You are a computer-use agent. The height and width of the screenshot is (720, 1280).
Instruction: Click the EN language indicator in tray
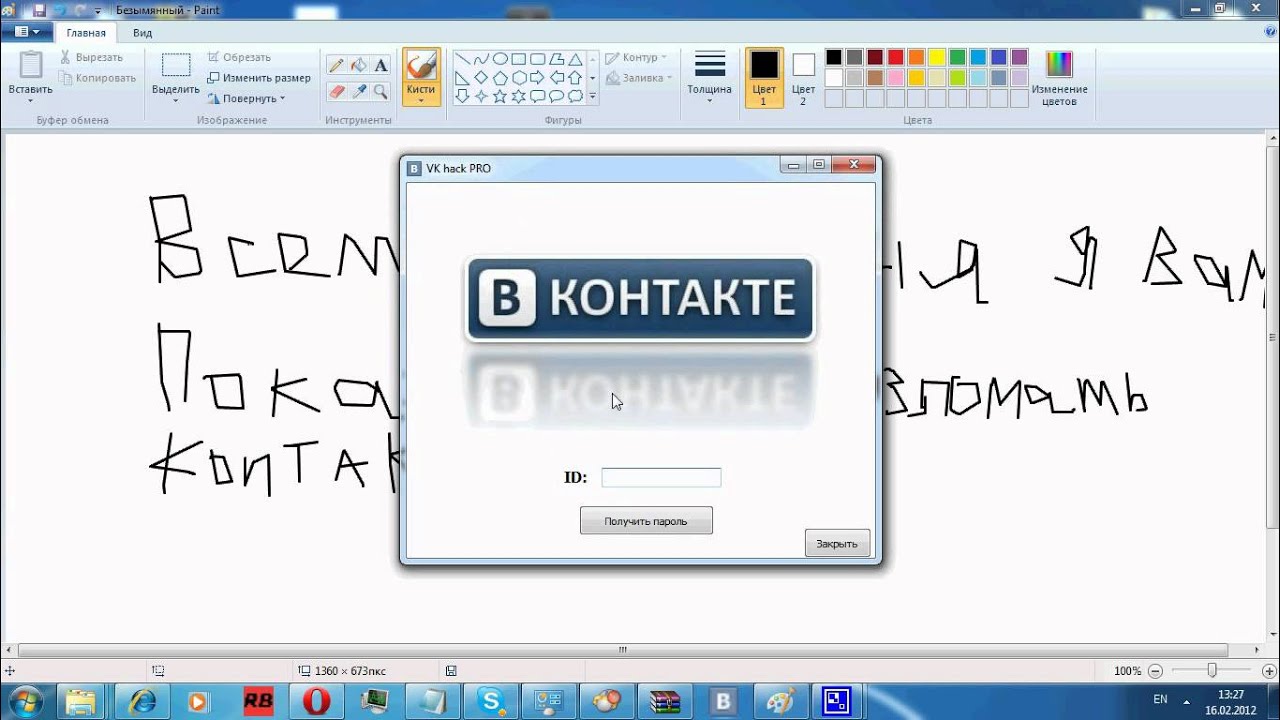point(1160,699)
